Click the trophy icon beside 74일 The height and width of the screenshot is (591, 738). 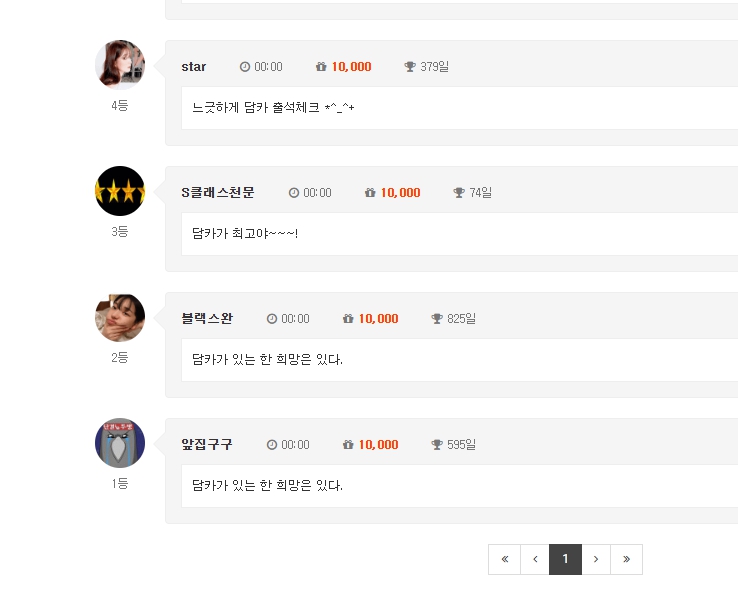pyautogui.click(x=459, y=193)
